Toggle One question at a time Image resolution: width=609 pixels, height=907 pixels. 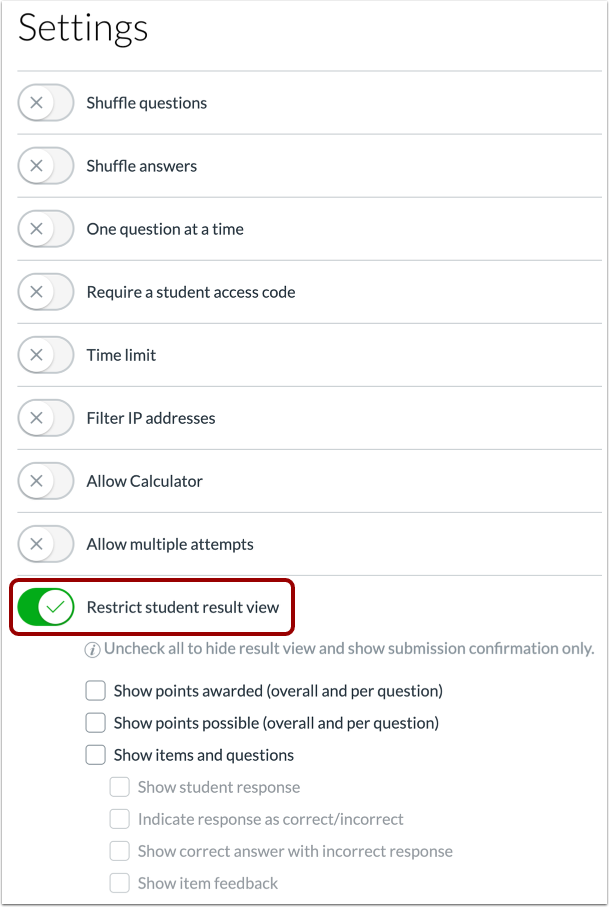pos(46,229)
